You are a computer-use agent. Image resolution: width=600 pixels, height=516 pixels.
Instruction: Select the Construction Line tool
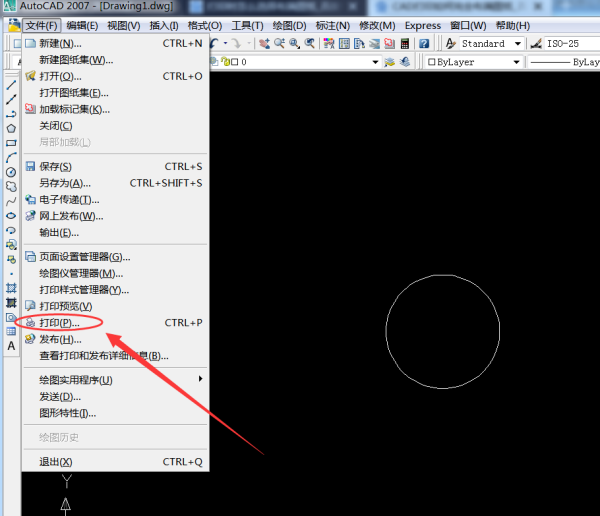click(x=11, y=100)
